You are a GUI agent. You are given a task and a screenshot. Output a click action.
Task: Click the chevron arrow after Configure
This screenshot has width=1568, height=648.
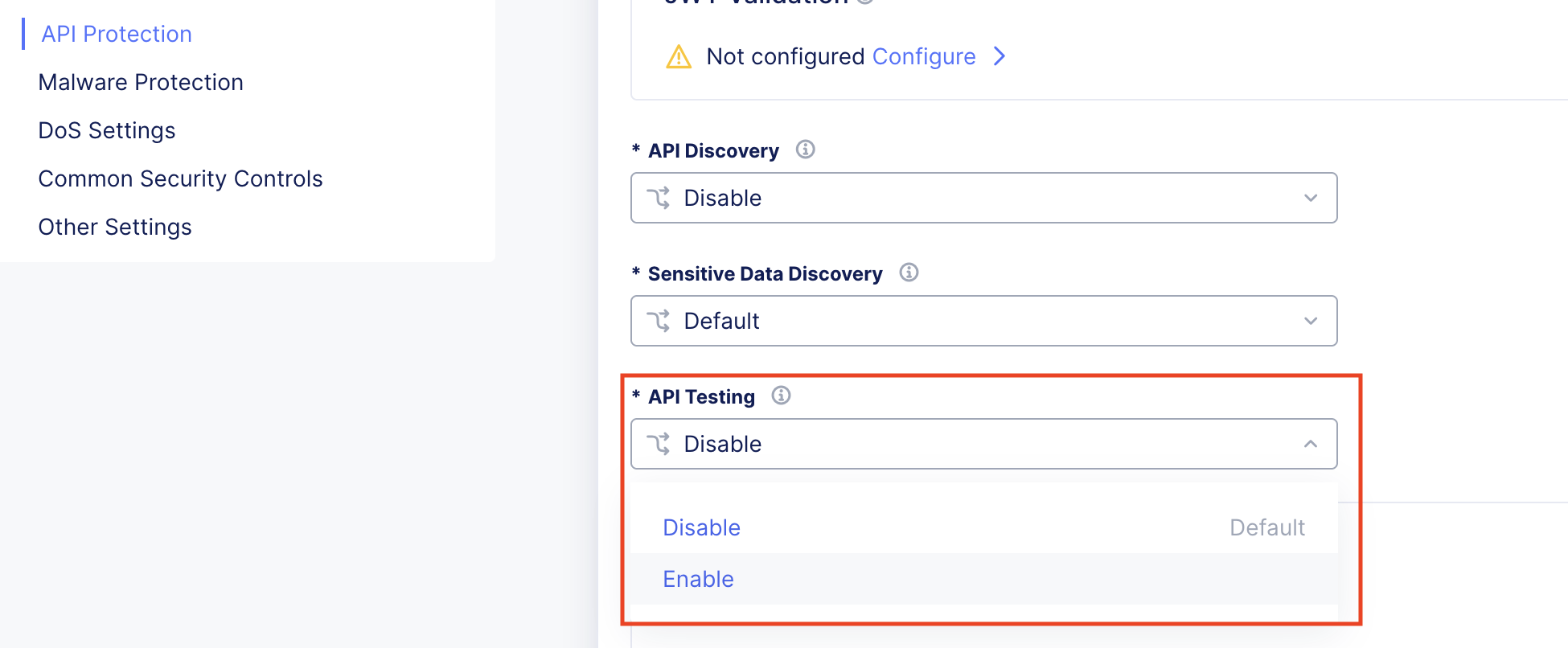(999, 56)
